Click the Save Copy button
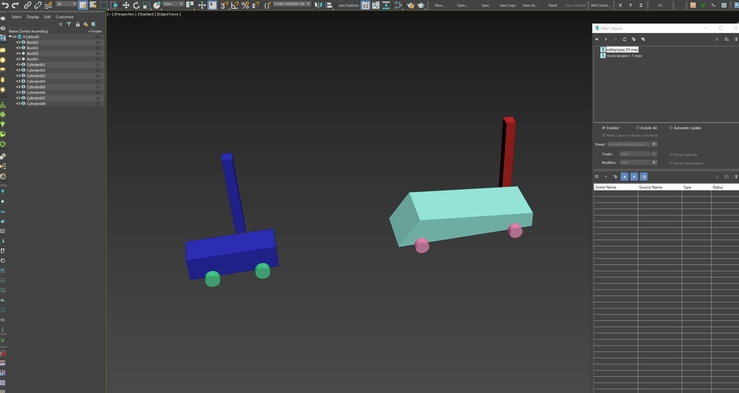 click(508, 5)
